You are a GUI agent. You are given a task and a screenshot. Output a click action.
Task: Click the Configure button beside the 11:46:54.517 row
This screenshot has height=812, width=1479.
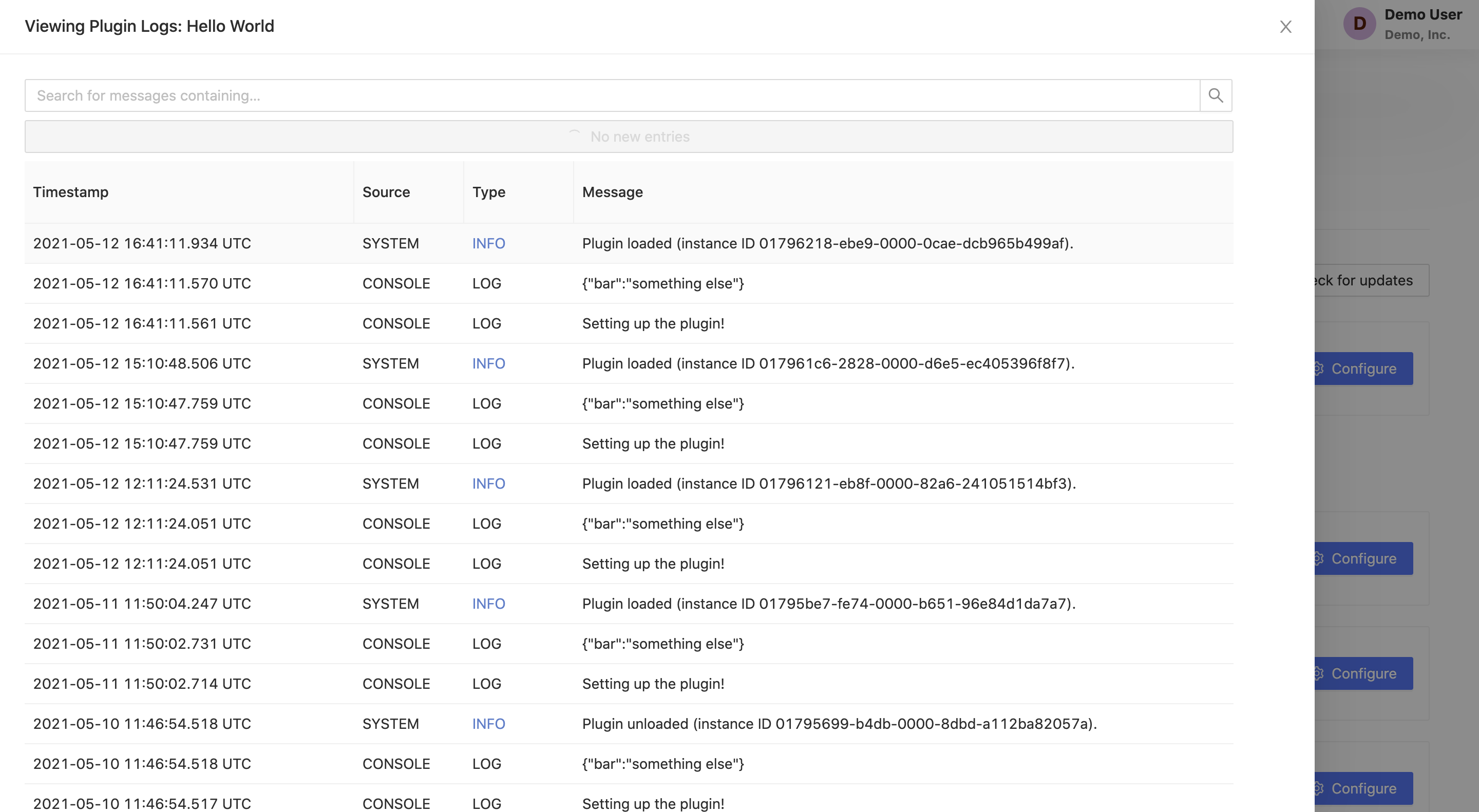click(x=1363, y=788)
